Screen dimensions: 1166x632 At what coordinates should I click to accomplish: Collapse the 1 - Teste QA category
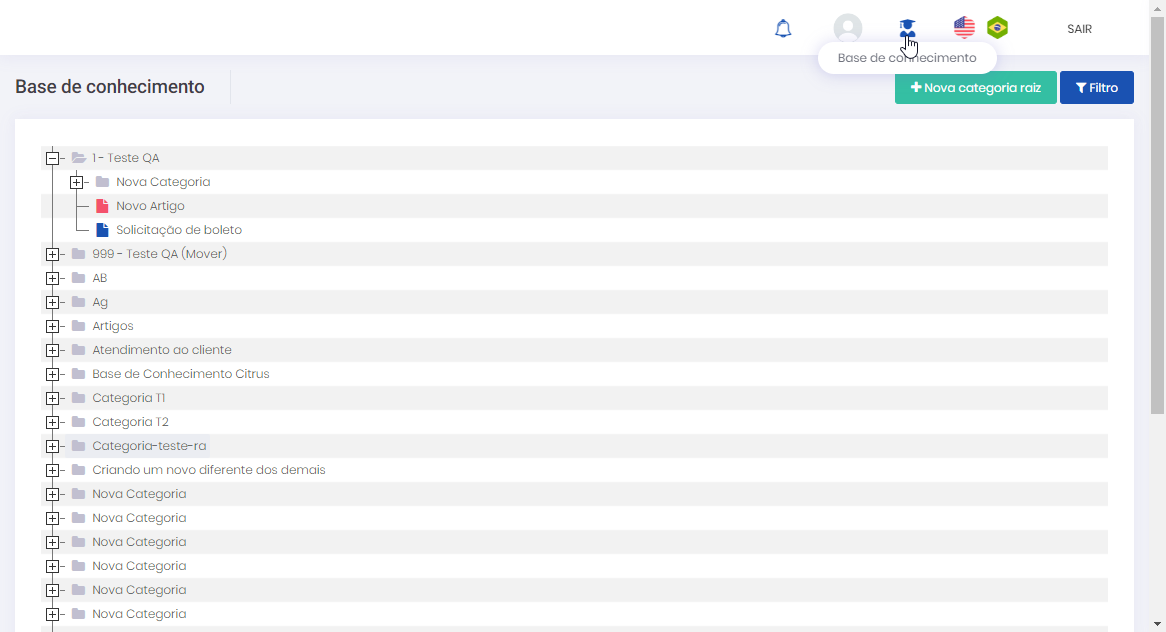click(x=52, y=158)
